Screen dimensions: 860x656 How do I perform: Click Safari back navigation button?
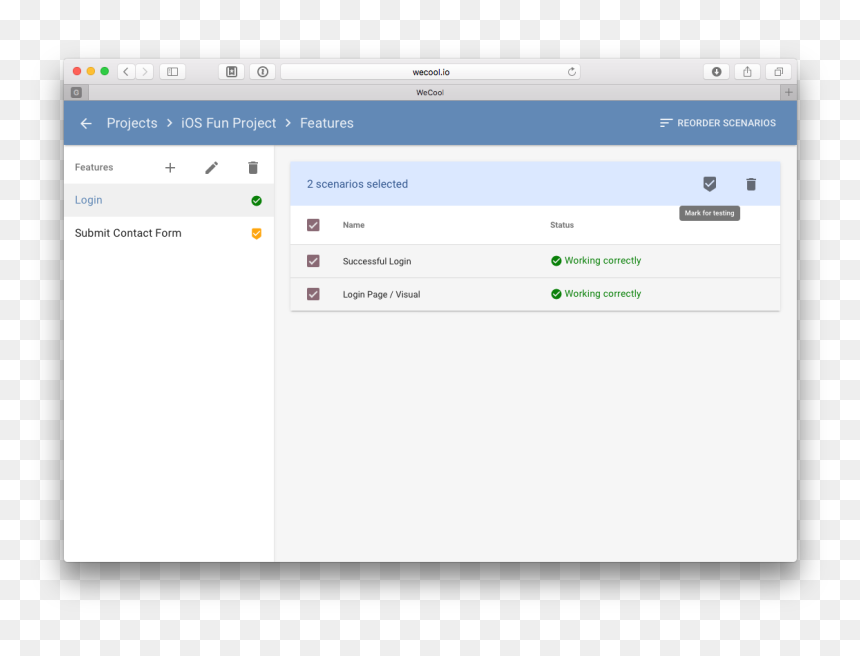click(126, 72)
